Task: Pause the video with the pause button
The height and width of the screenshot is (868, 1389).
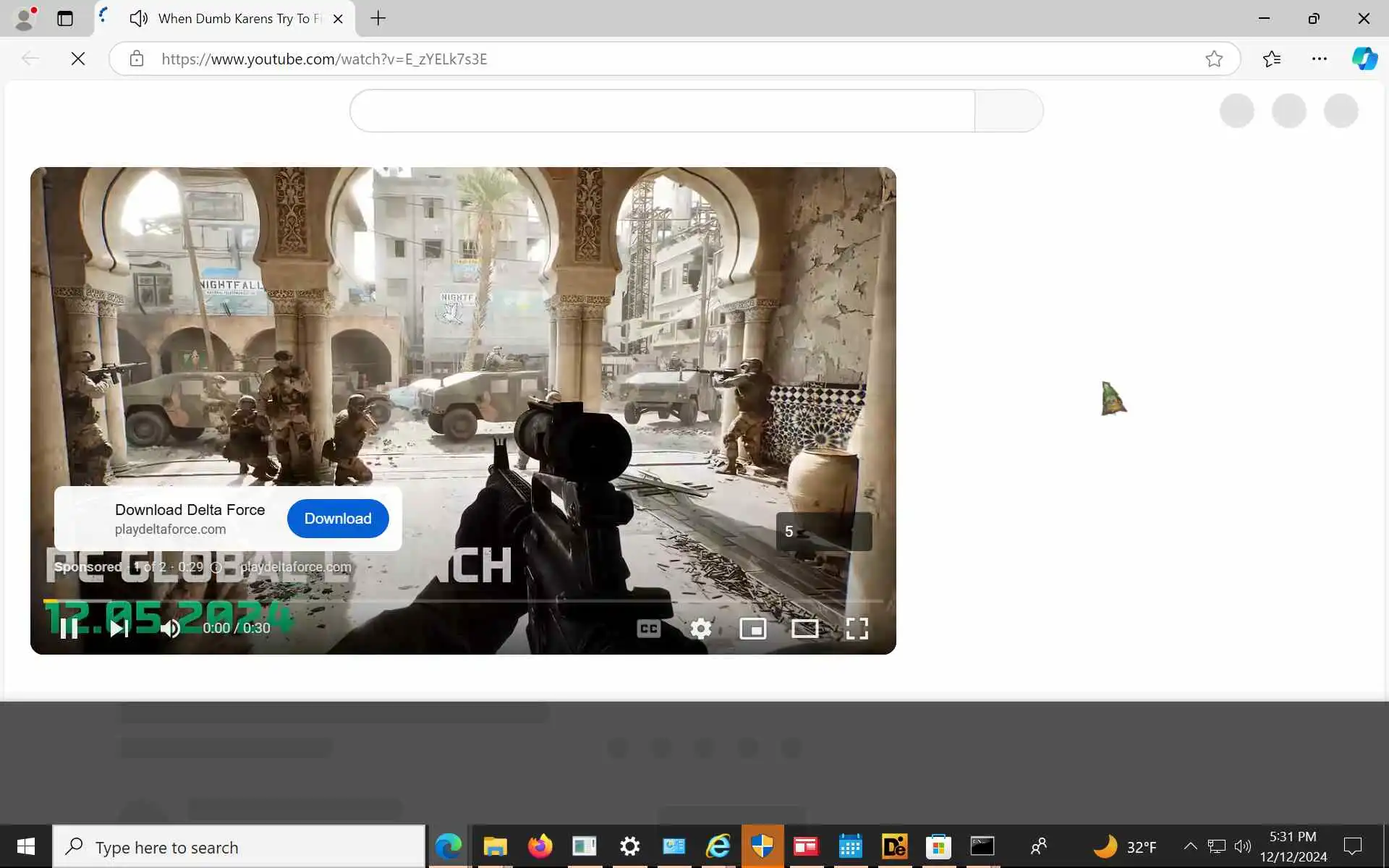Action: click(x=69, y=629)
